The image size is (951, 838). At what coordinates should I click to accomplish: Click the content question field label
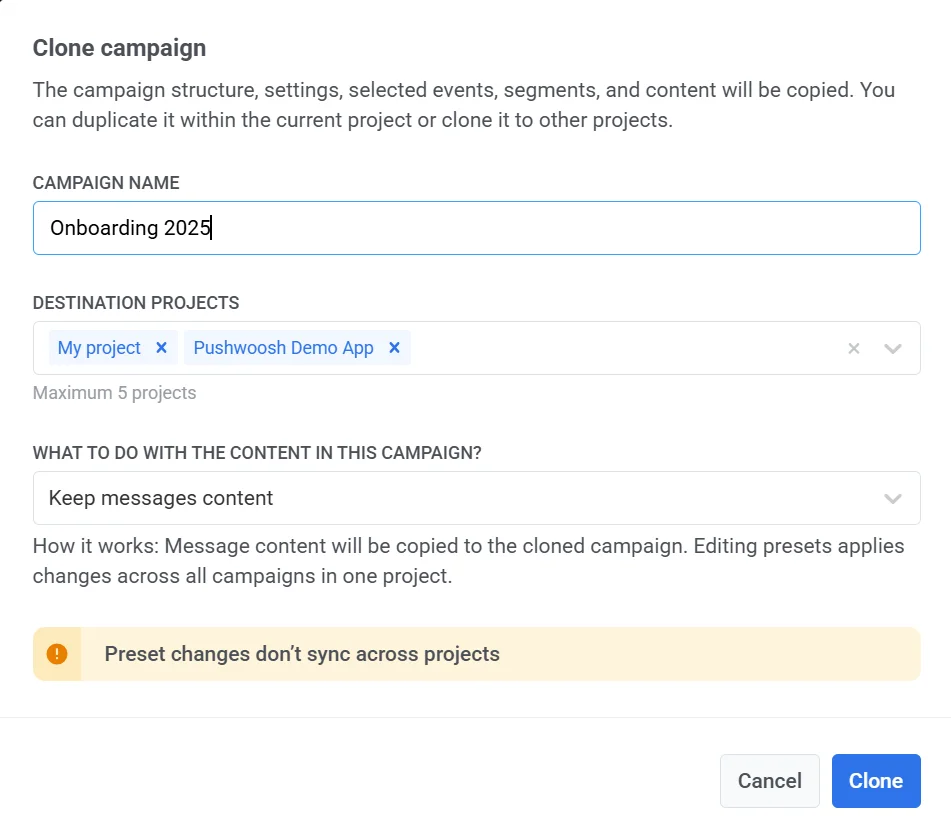(x=257, y=453)
